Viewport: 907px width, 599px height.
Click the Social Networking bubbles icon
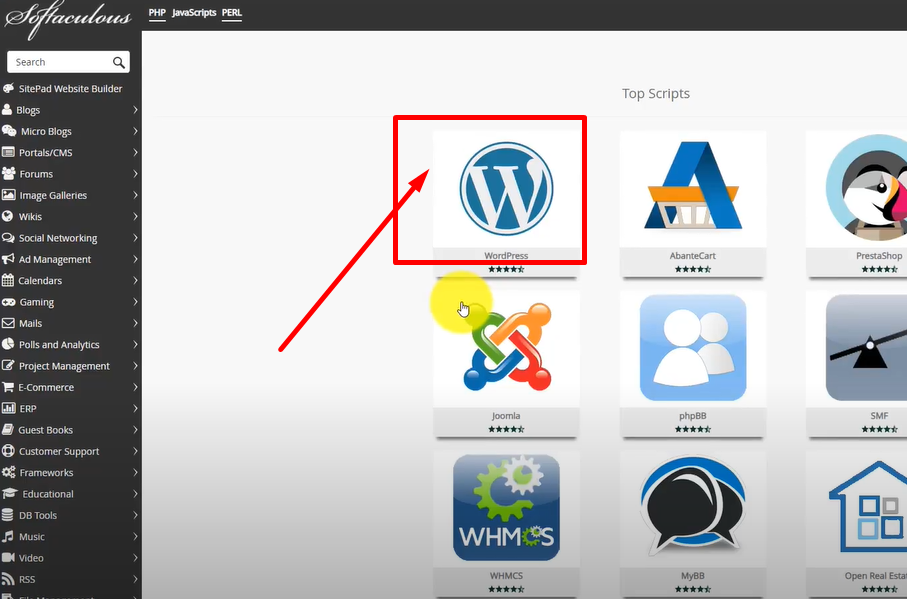pos(8,238)
